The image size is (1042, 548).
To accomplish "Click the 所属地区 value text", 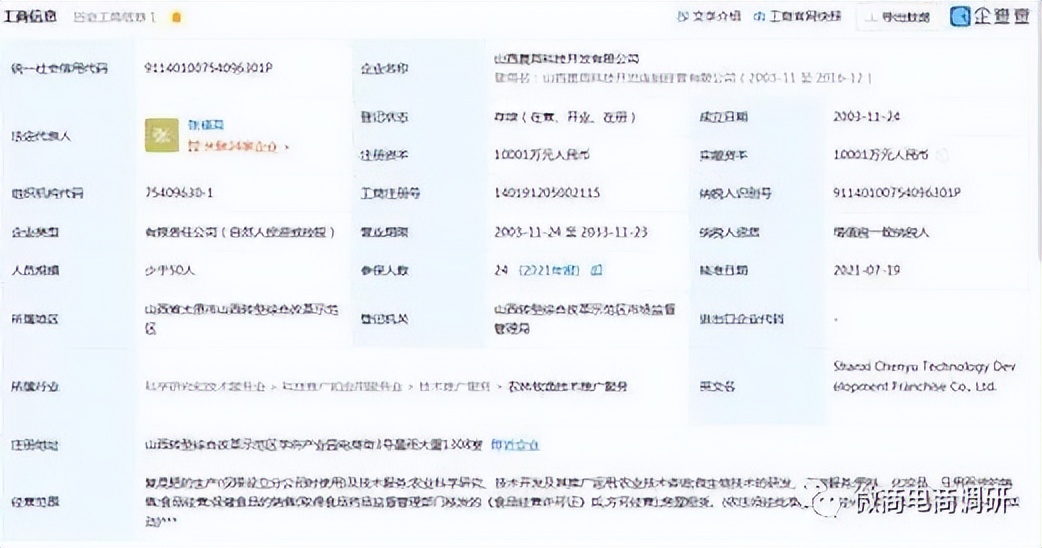I will 242,319.
